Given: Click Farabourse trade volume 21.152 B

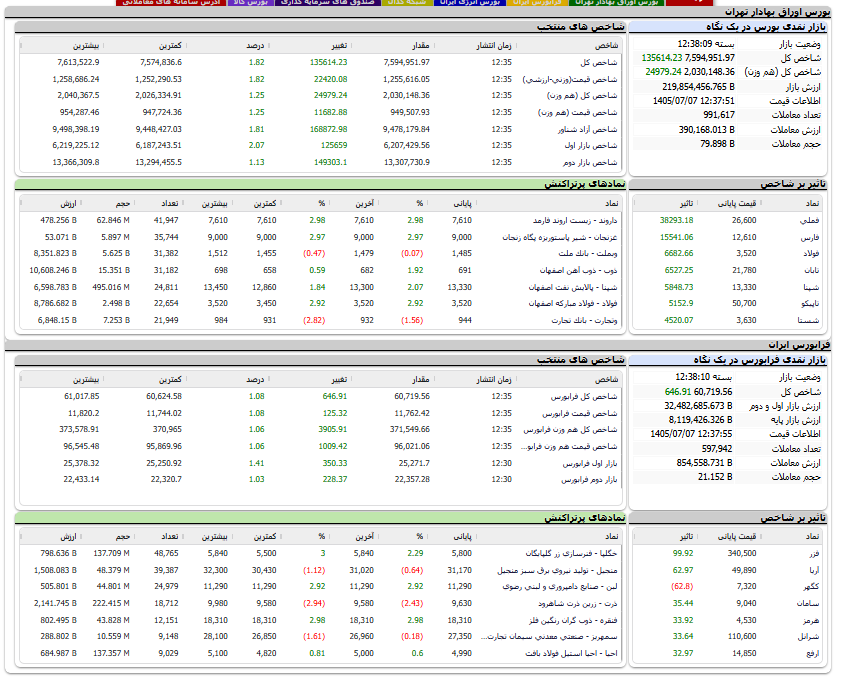Looking at the screenshot, I should [715, 477].
